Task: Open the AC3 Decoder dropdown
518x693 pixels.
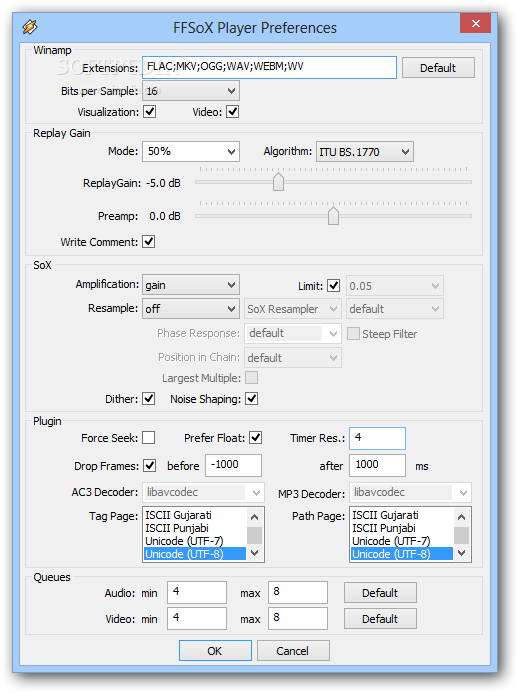Action: 203,492
